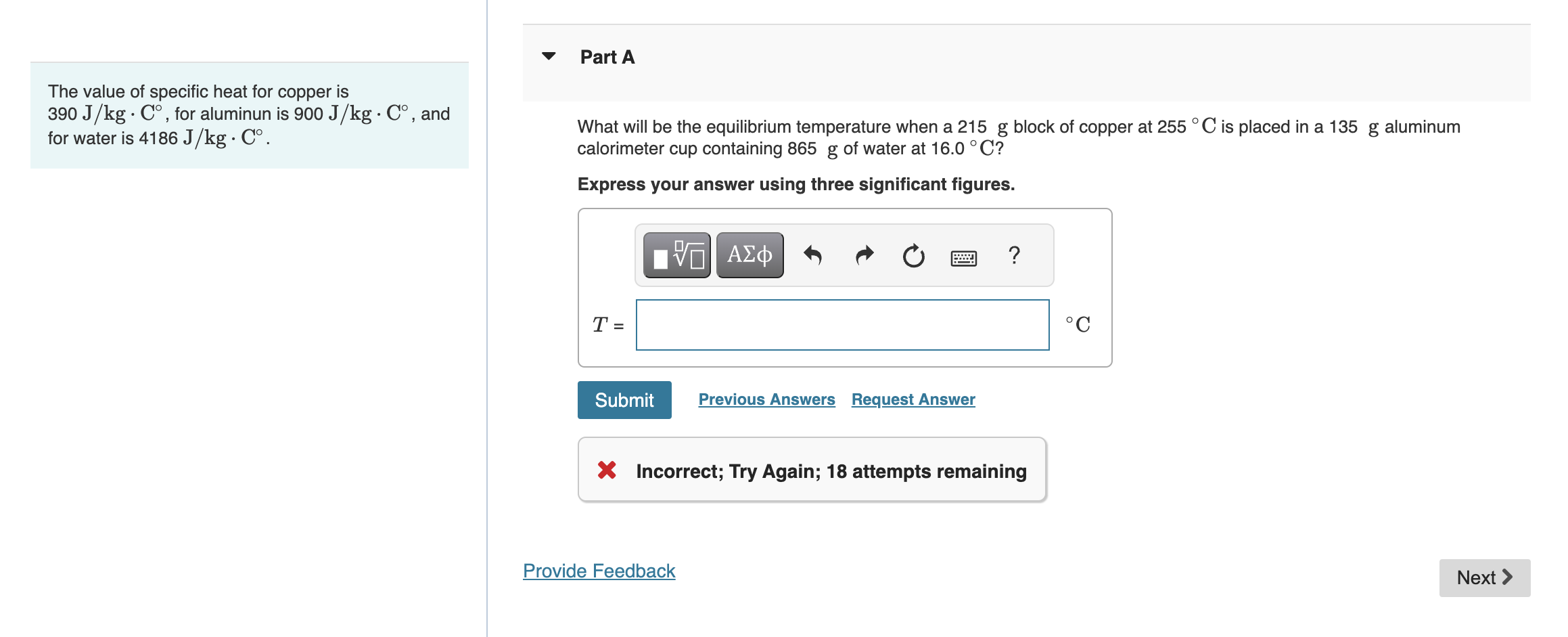Click inside the T = answer field

(841, 325)
